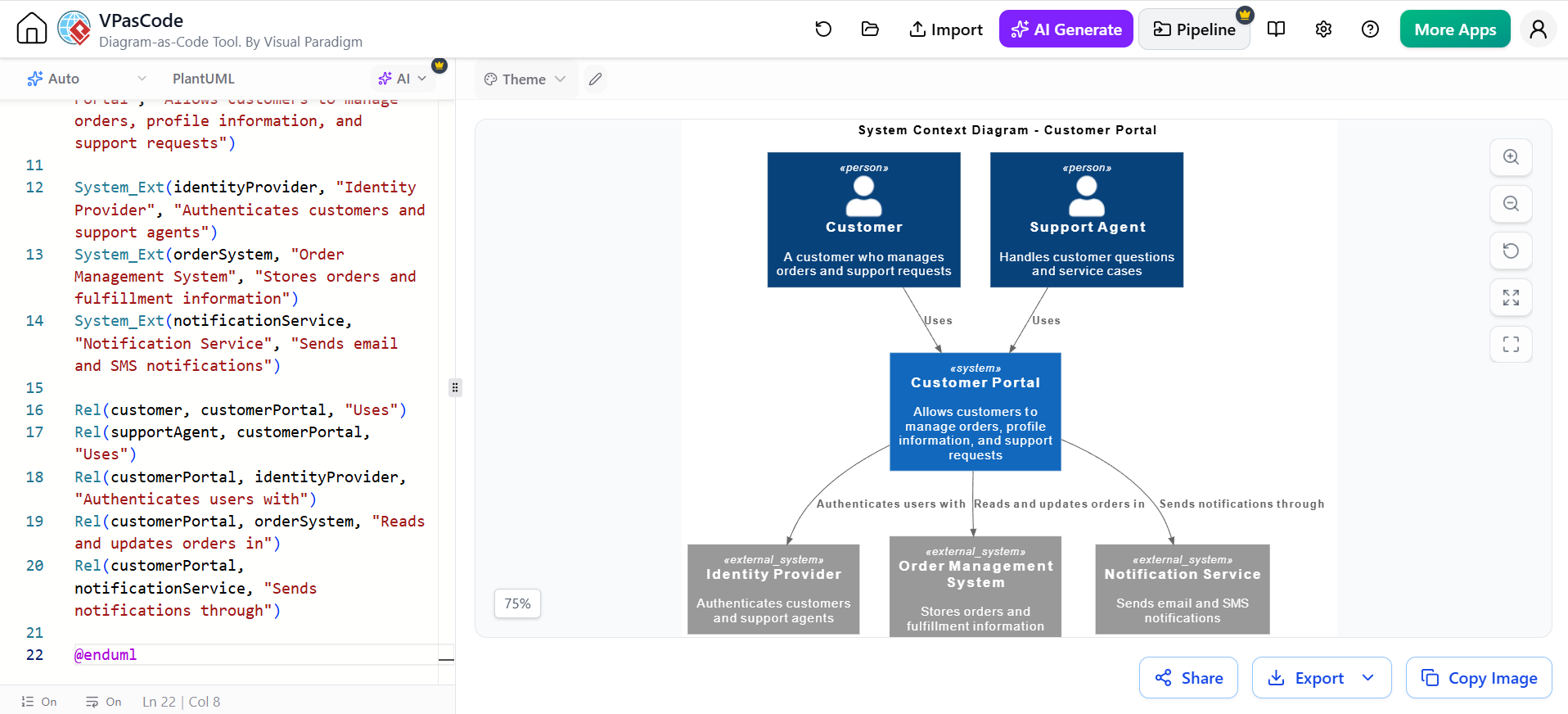The width and height of the screenshot is (1568, 714).
Task: Click the 'Sends notifications through' label
Action: (1241, 504)
